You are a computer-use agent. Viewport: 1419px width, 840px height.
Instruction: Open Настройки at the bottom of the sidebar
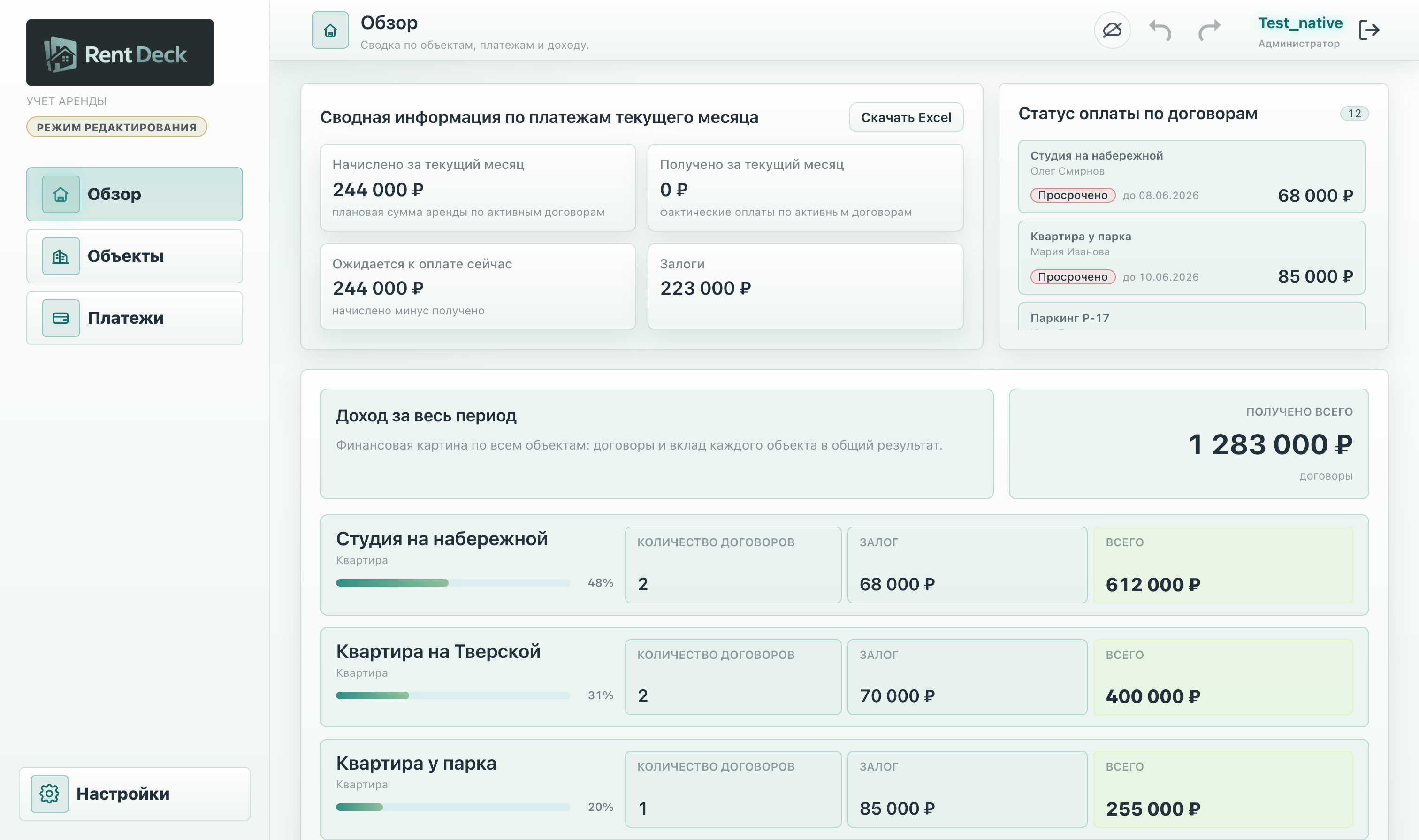tap(135, 794)
